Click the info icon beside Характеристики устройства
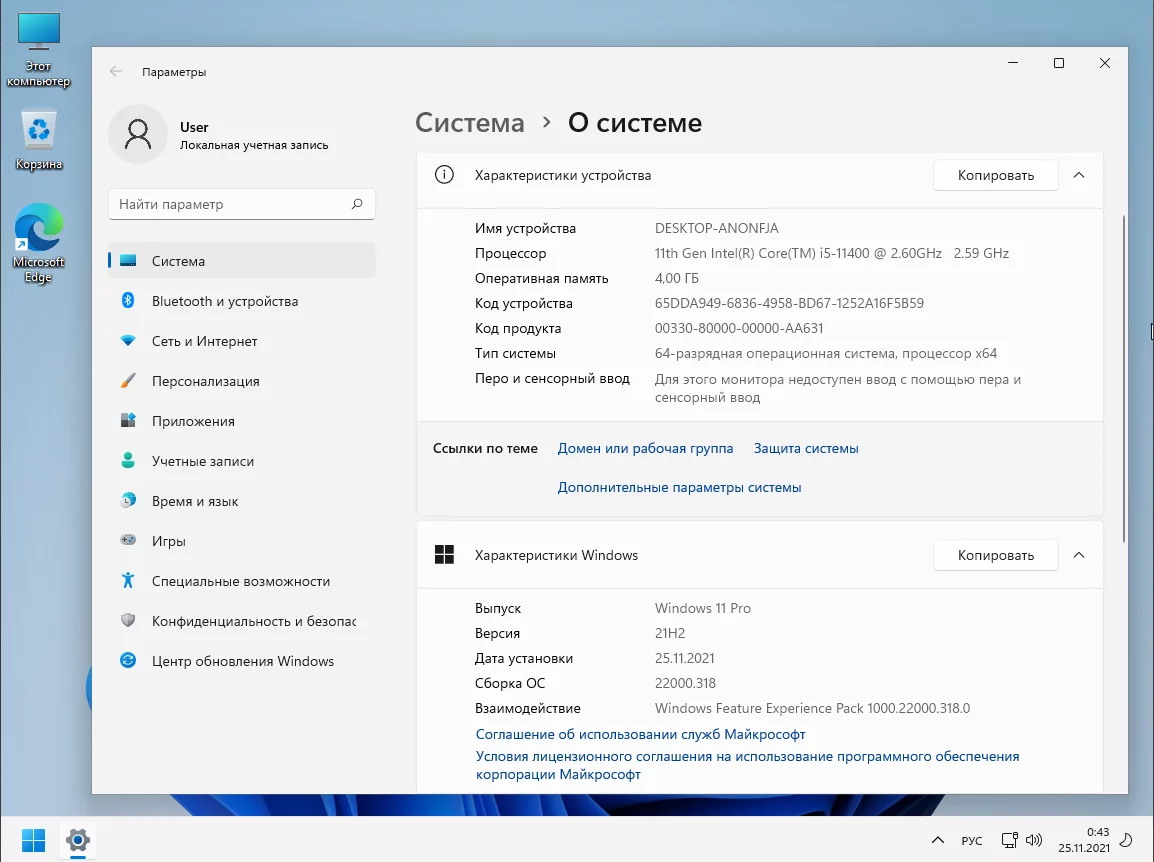1154x862 pixels. pos(445,174)
